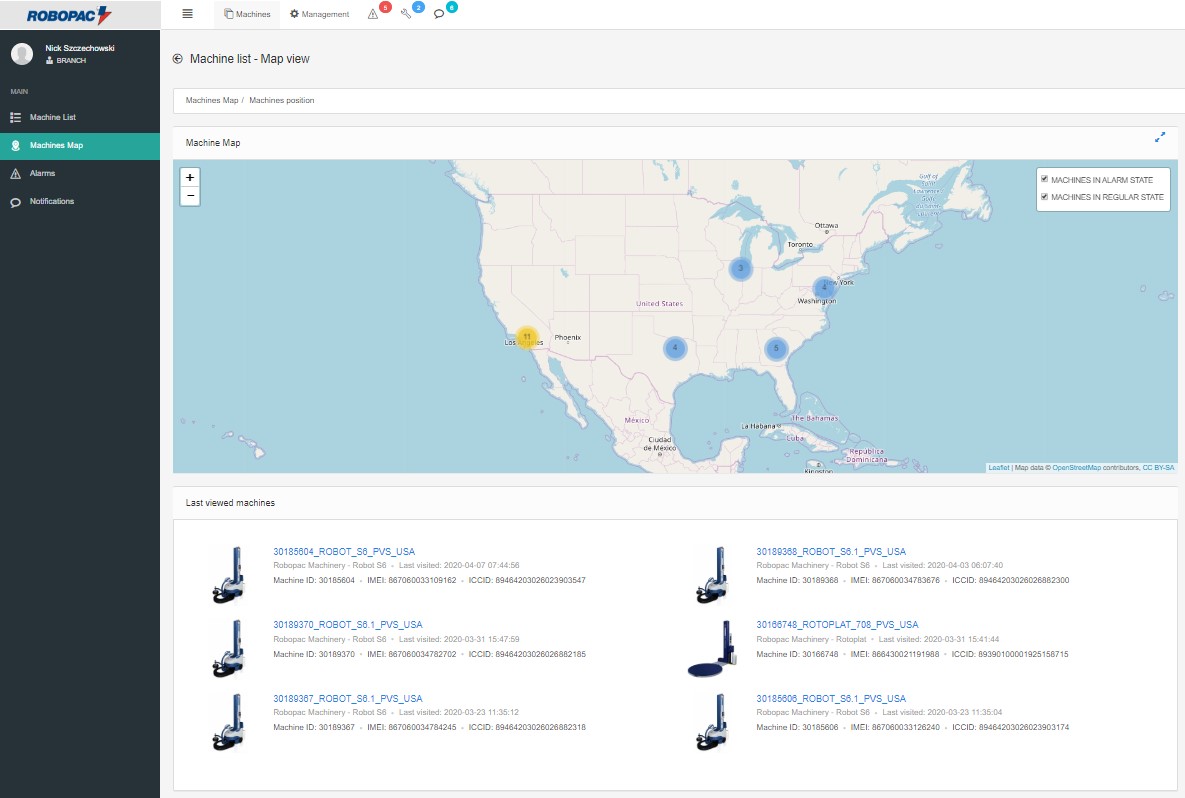This screenshot has height=798, width=1185.
Task: Switch to the Machines tab
Action: point(248,14)
